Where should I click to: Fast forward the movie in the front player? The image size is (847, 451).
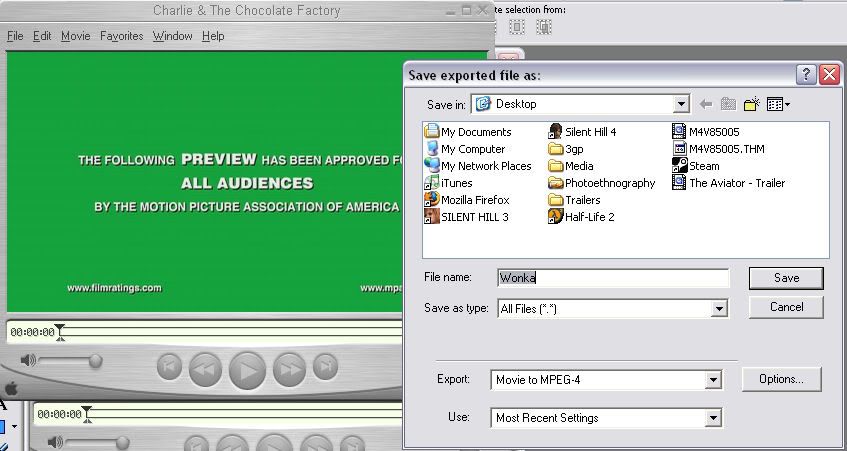click(x=290, y=369)
